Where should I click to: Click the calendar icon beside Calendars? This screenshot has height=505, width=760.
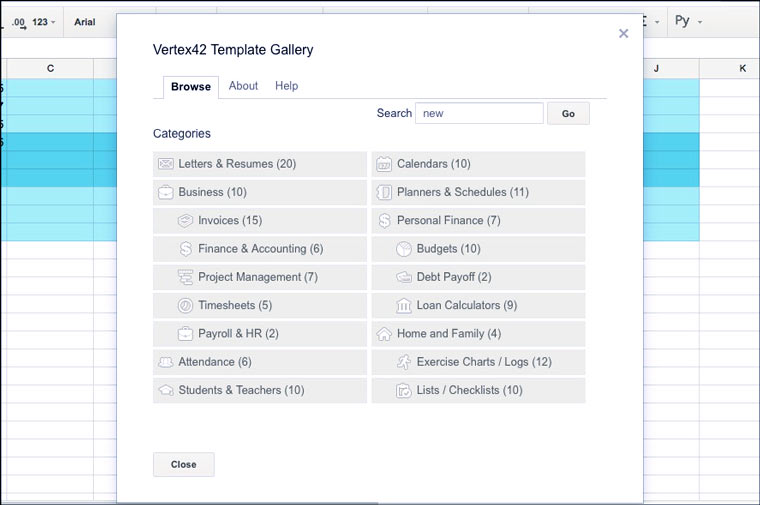384,164
